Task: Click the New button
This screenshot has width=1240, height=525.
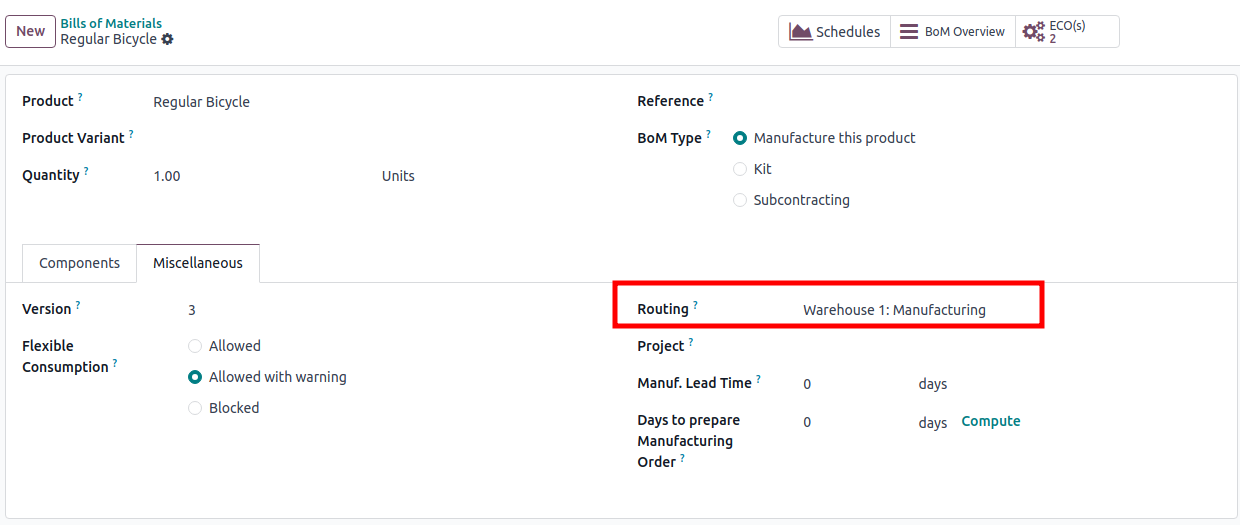Action: coord(31,31)
